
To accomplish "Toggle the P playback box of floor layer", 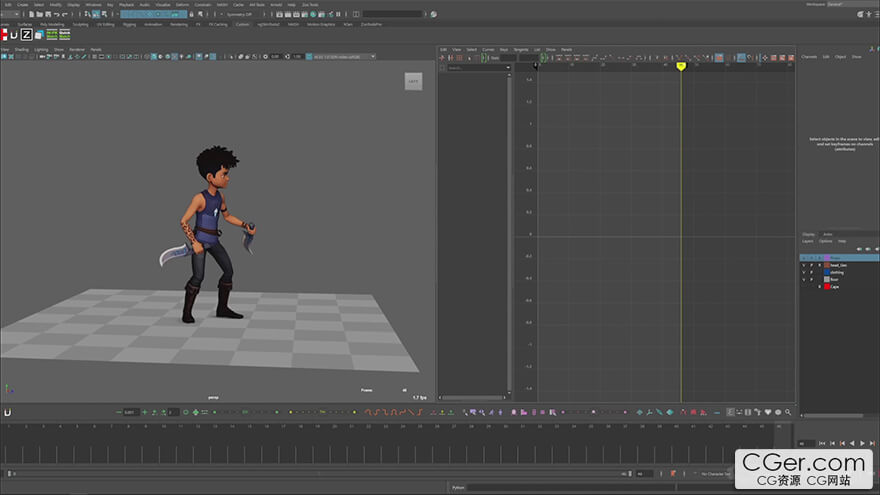I will [811, 279].
